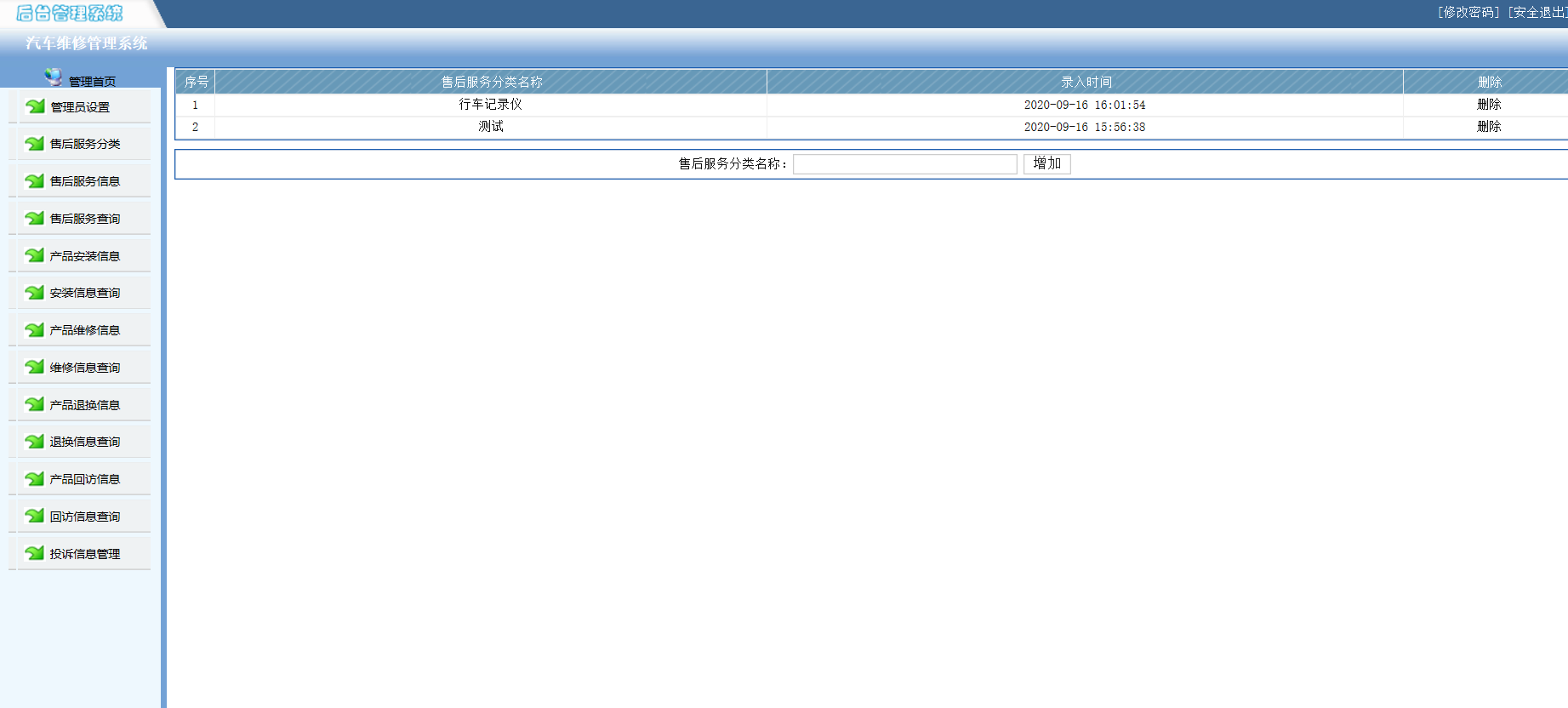Click the 安全退出 logout link
Viewport: 1568px width, 708px height.
[1538, 12]
